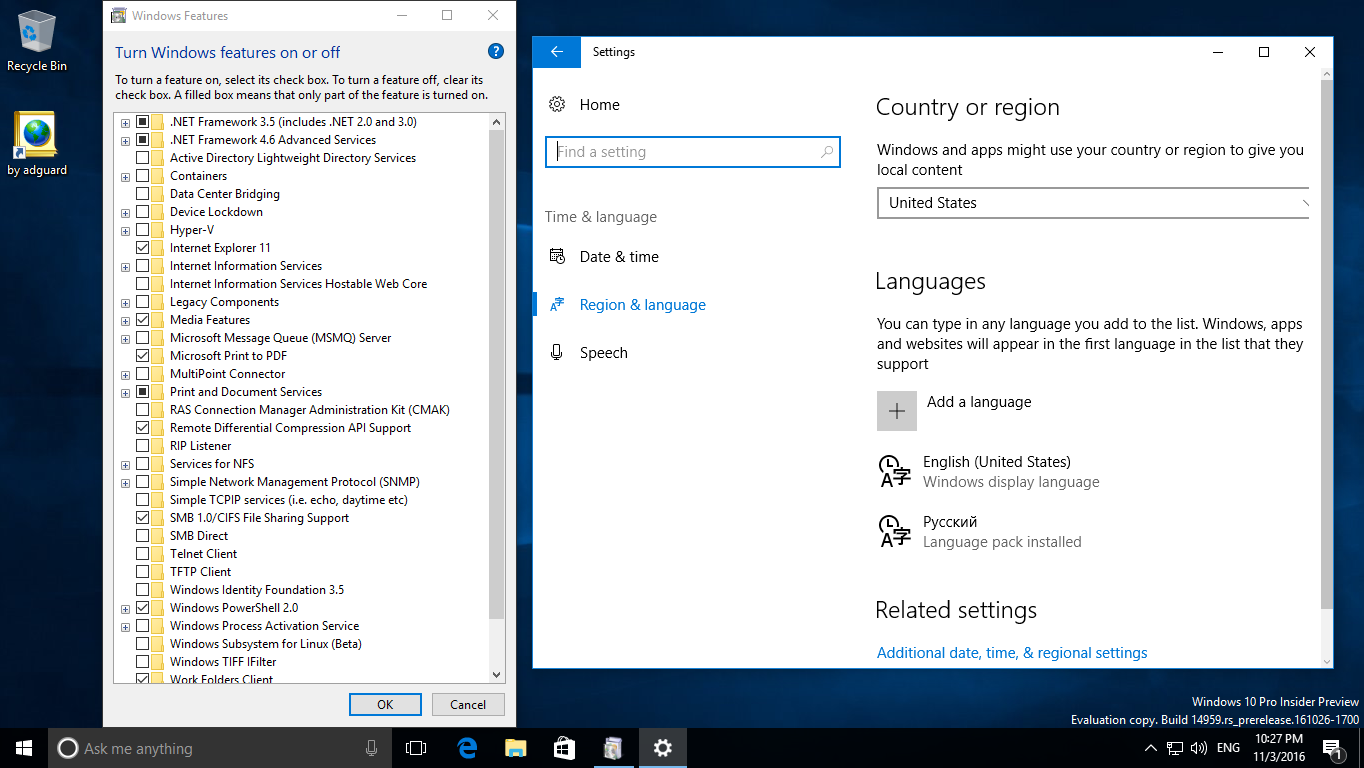Click the Ask me anything search box
This screenshot has height=768, width=1364.
[219, 748]
